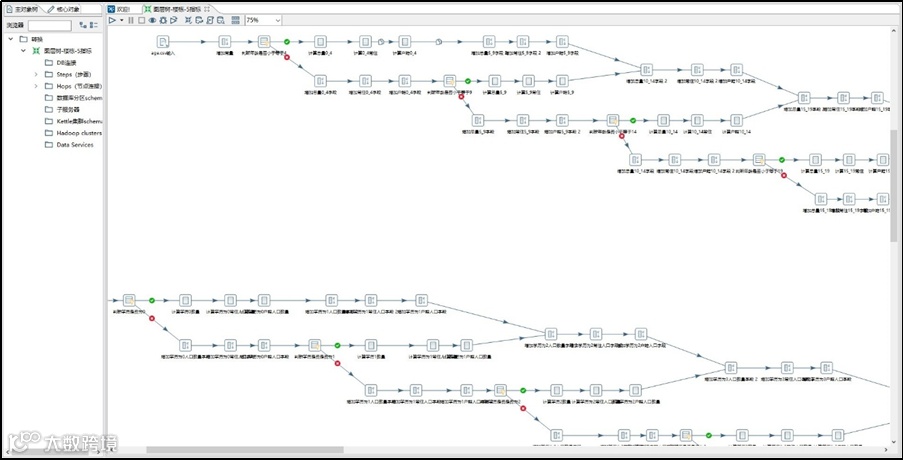903x460 pixels.
Task: Debug the transformation using the bug icon
Action: click(163, 20)
